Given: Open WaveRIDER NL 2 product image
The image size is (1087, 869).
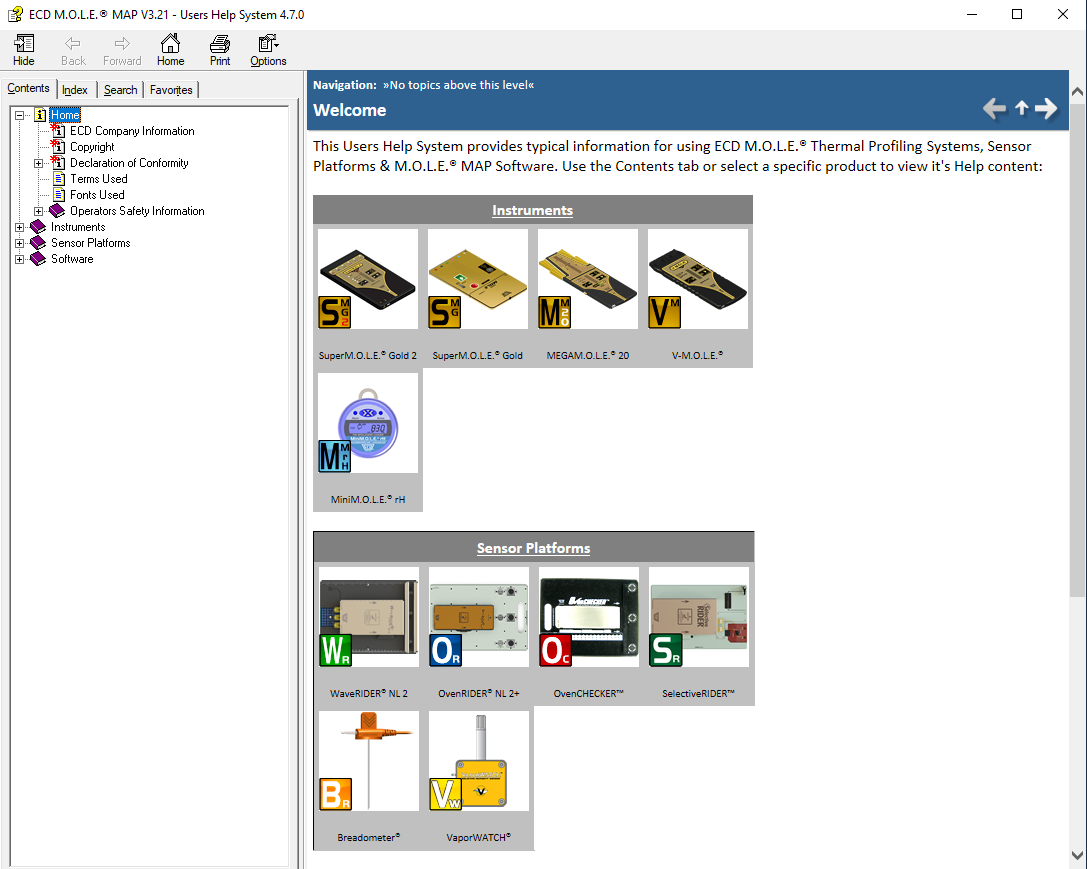Looking at the screenshot, I should (369, 617).
